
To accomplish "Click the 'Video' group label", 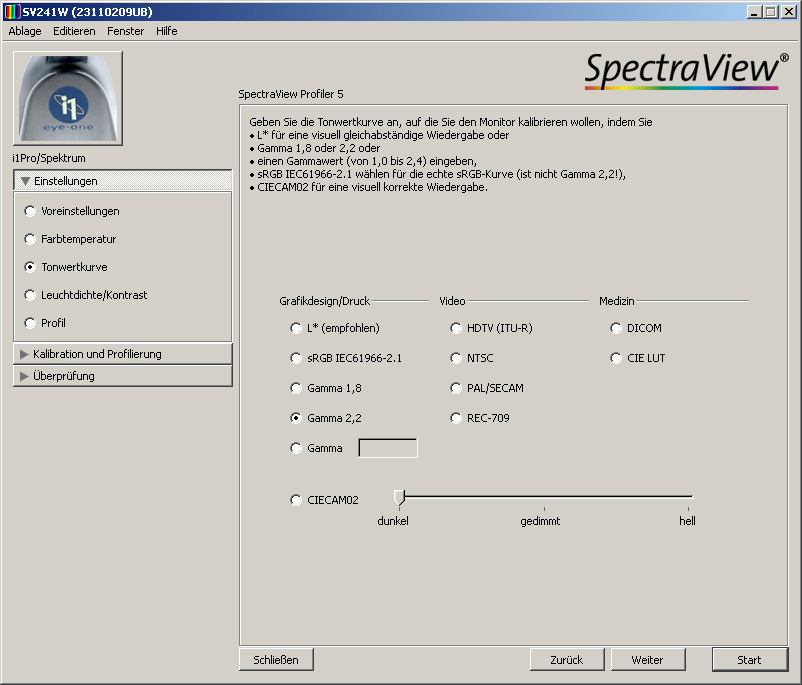I will (x=452, y=301).
